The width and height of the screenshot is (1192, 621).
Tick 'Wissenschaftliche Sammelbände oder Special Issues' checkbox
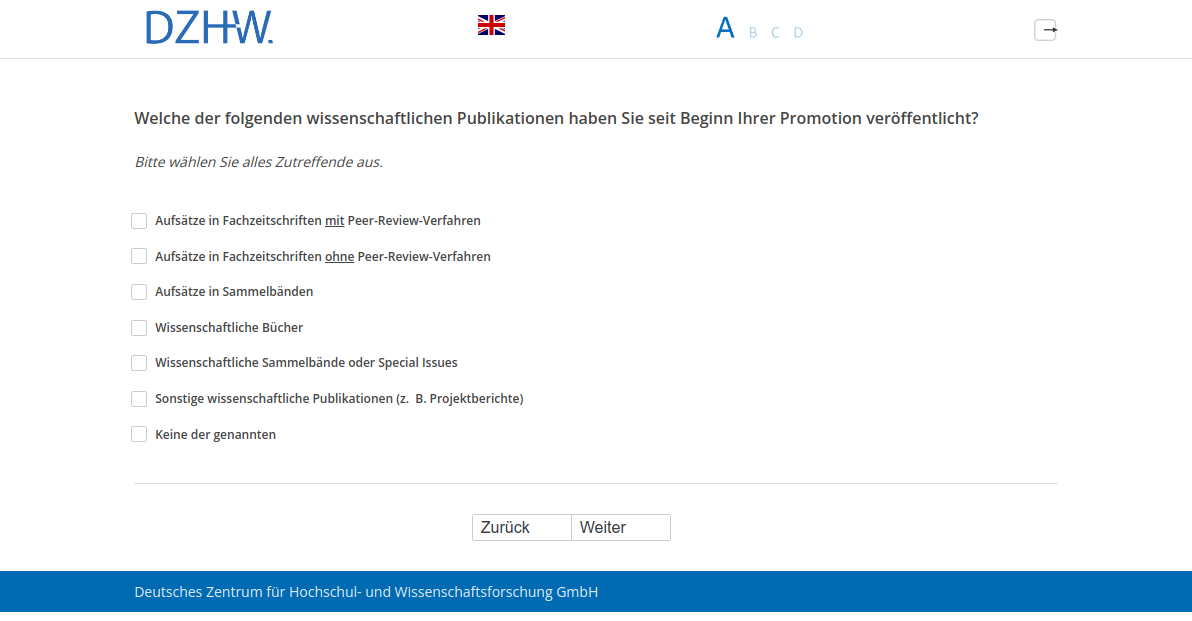pyautogui.click(x=139, y=363)
